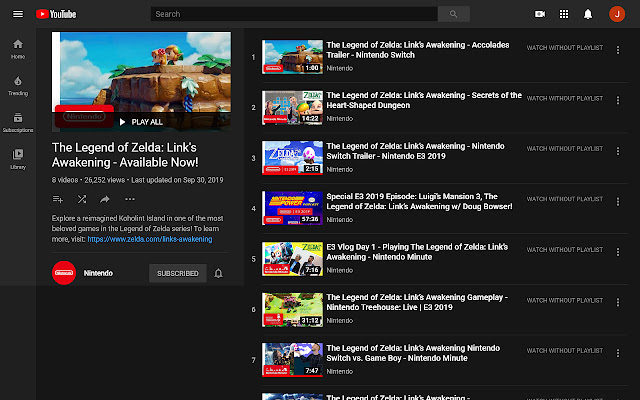Open title 'E3 Vlog Day 1' video
Viewport: 640px width, 400px height.
(x=417, y=252)
